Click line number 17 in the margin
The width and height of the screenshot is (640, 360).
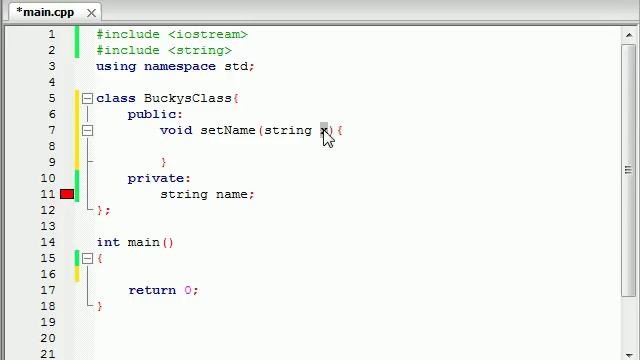click(x=48, y=290)
